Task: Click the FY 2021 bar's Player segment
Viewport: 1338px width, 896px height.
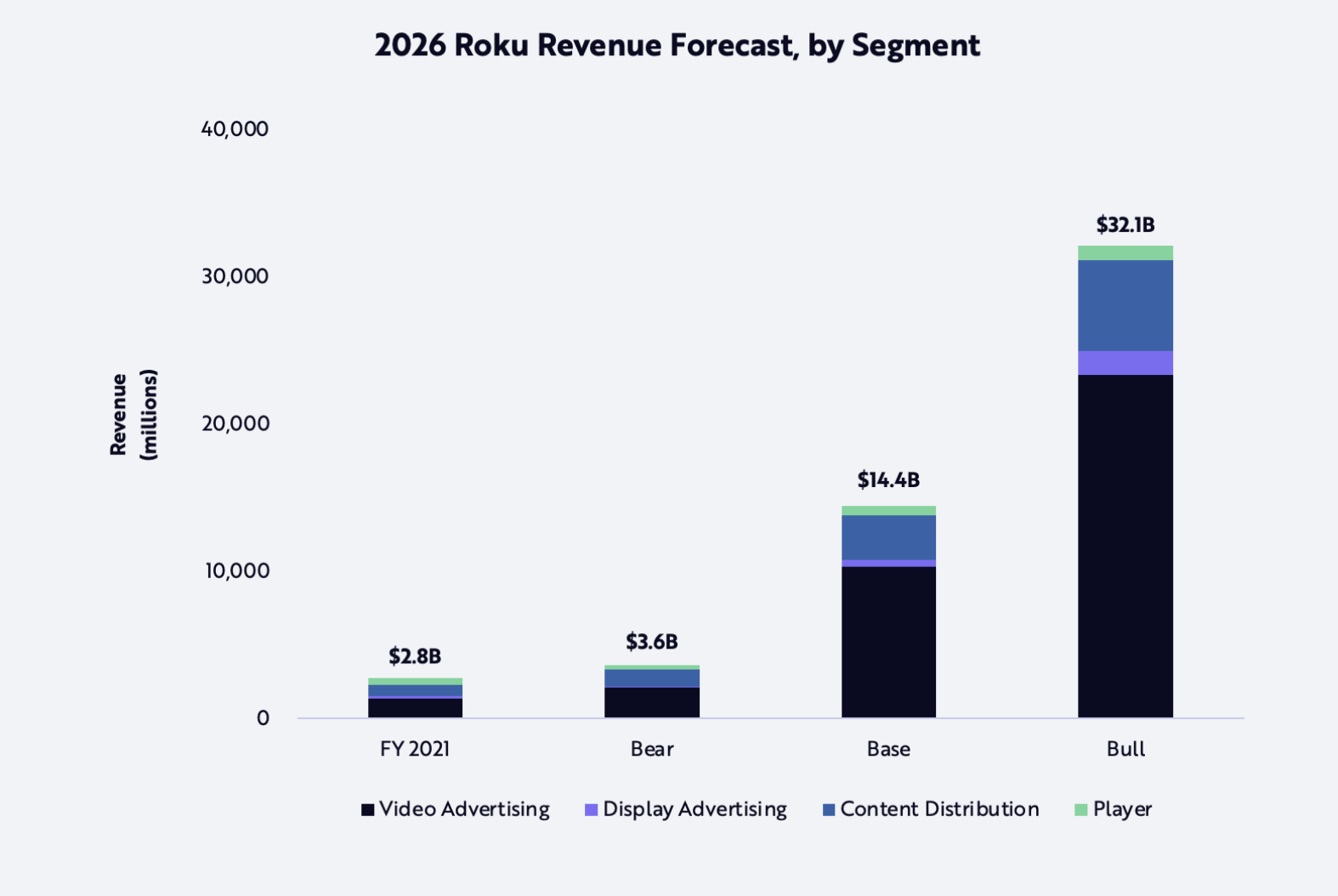Action: (415, 682)
